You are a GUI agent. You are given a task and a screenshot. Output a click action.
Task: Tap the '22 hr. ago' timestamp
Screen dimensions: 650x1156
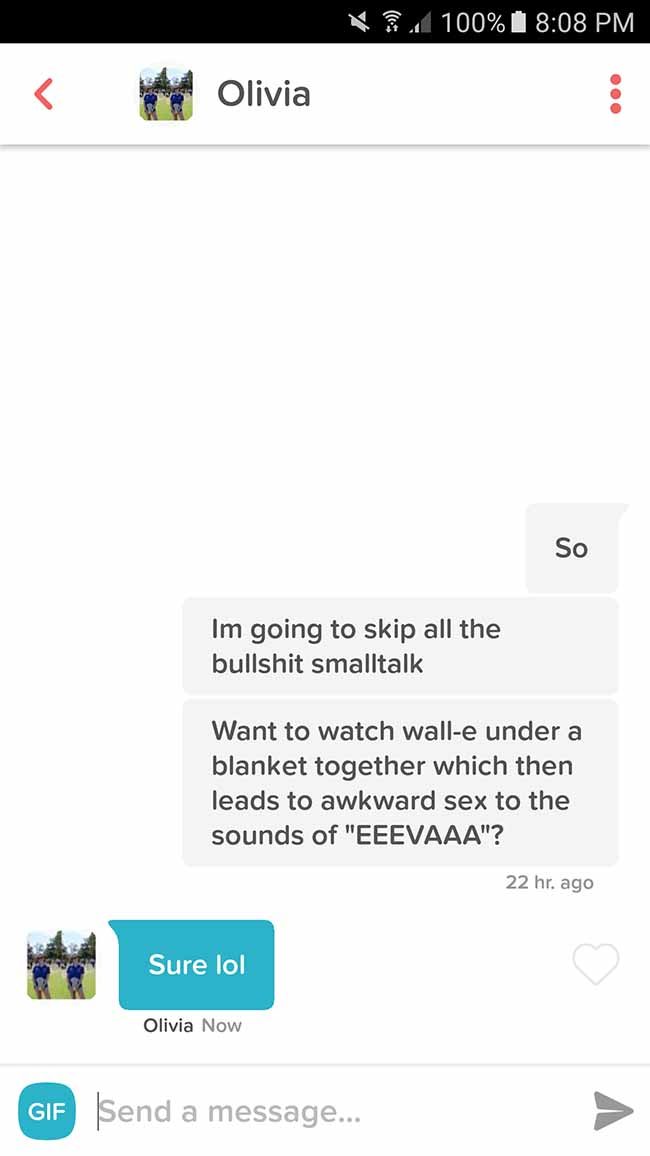[x=549, y=882]
